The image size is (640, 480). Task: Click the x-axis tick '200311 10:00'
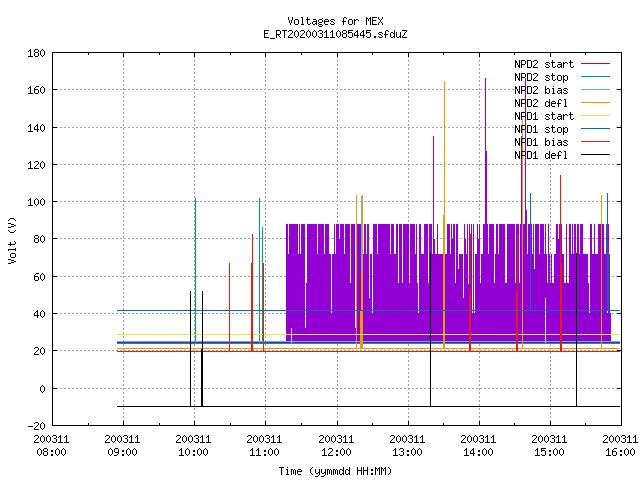(193, 446)
